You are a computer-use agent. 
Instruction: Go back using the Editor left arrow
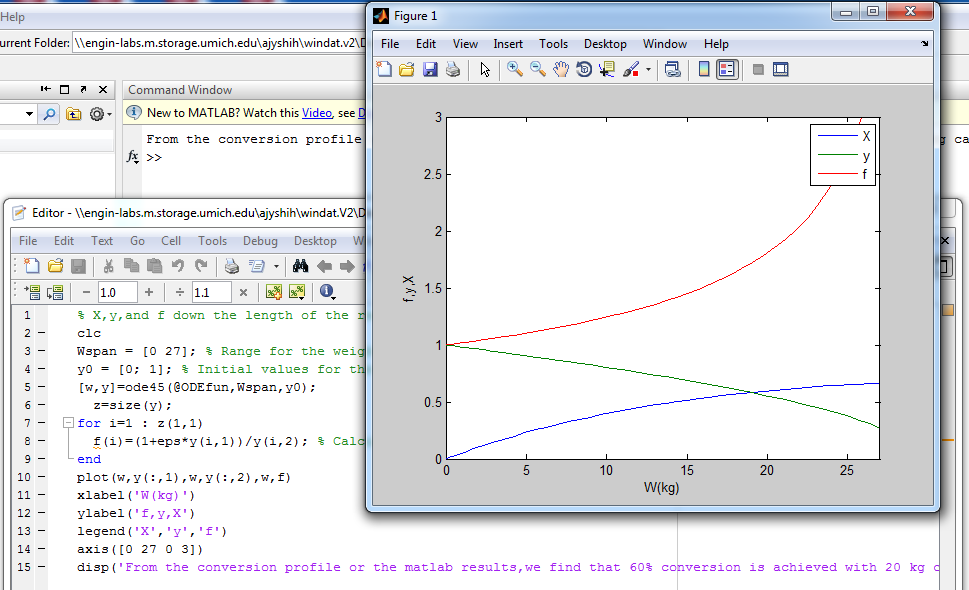coord(324,266)
